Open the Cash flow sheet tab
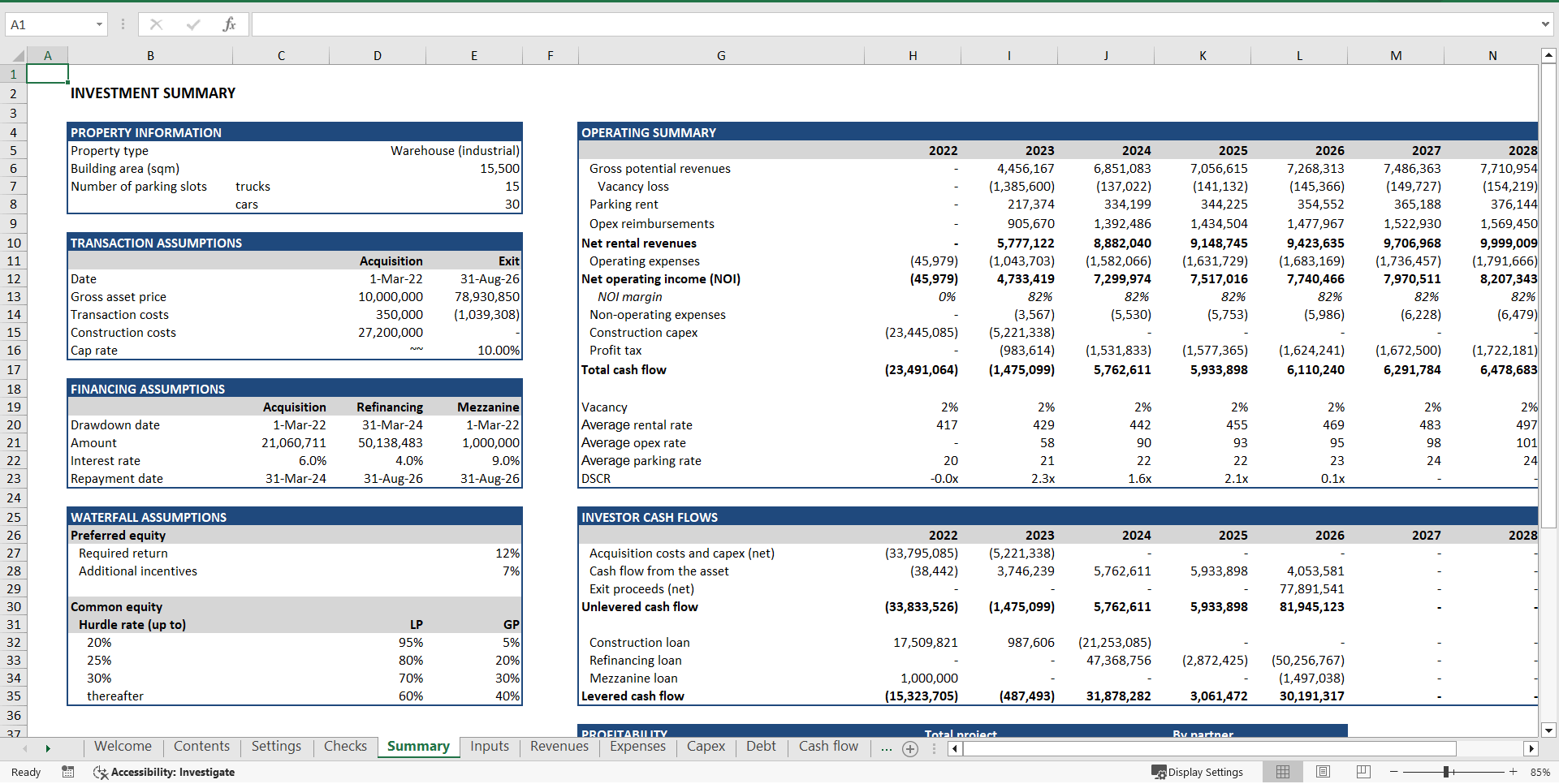The image size is (1559, 784). pos(828,747)
